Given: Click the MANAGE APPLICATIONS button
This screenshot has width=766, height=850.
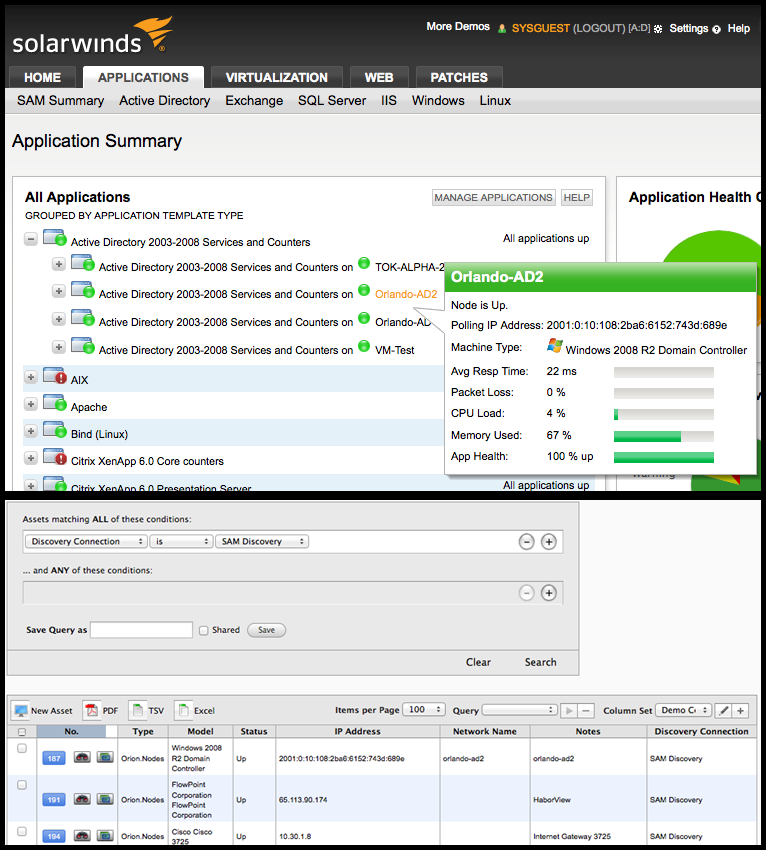Looking at the screenshot, I should [x=493, y=198].
